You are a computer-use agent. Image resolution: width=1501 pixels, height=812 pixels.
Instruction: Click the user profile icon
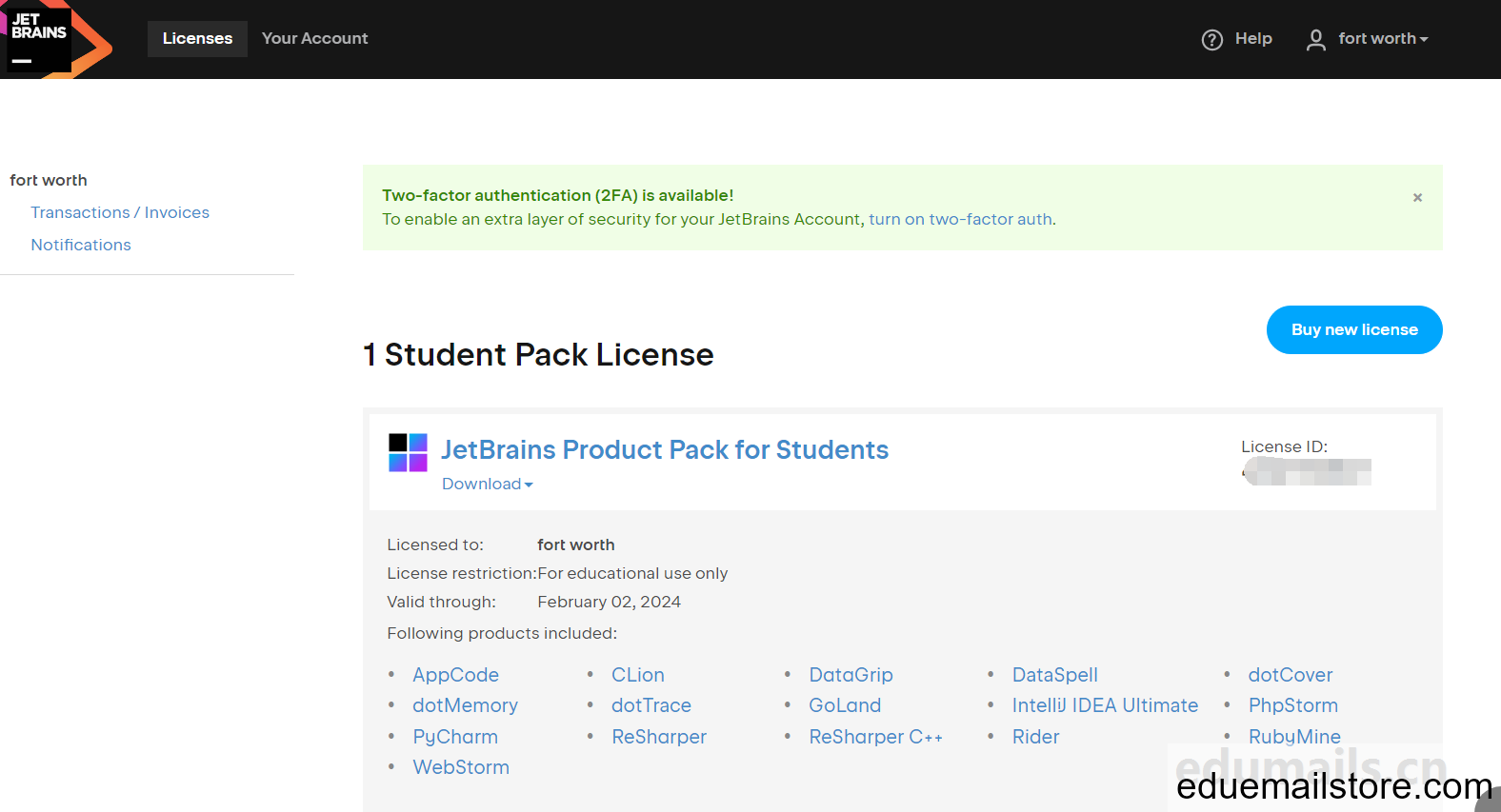1315,39
